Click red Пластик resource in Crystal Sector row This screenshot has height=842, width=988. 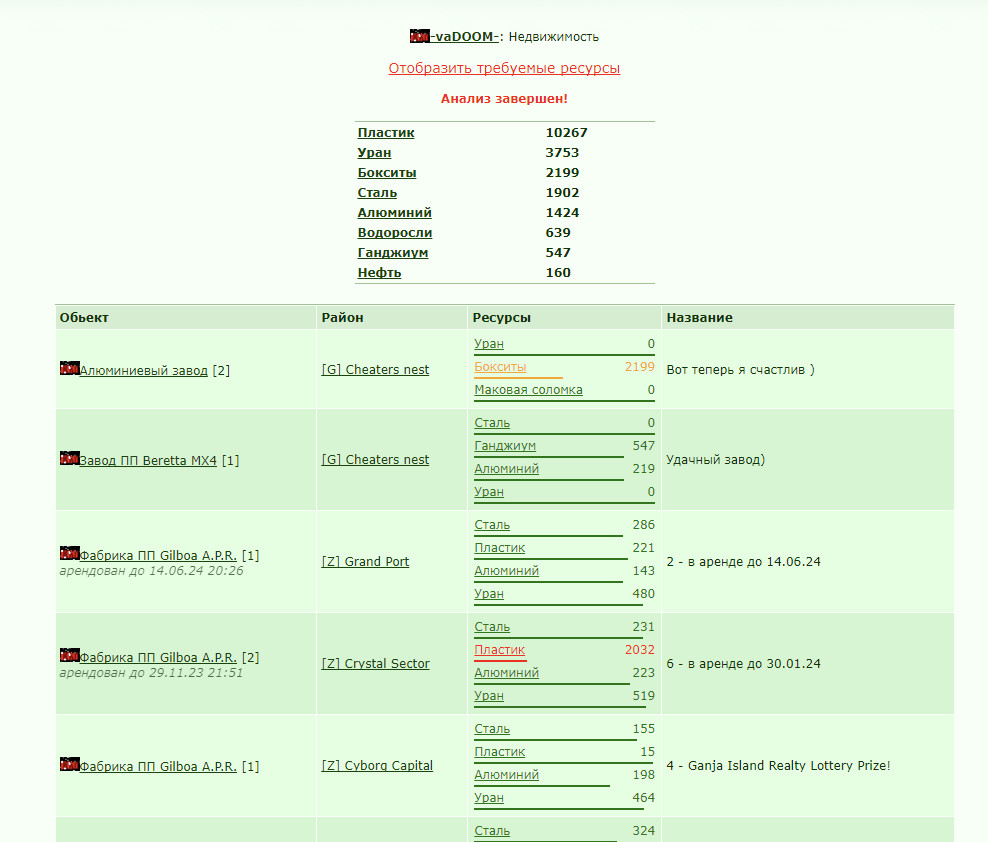(500, 650)
